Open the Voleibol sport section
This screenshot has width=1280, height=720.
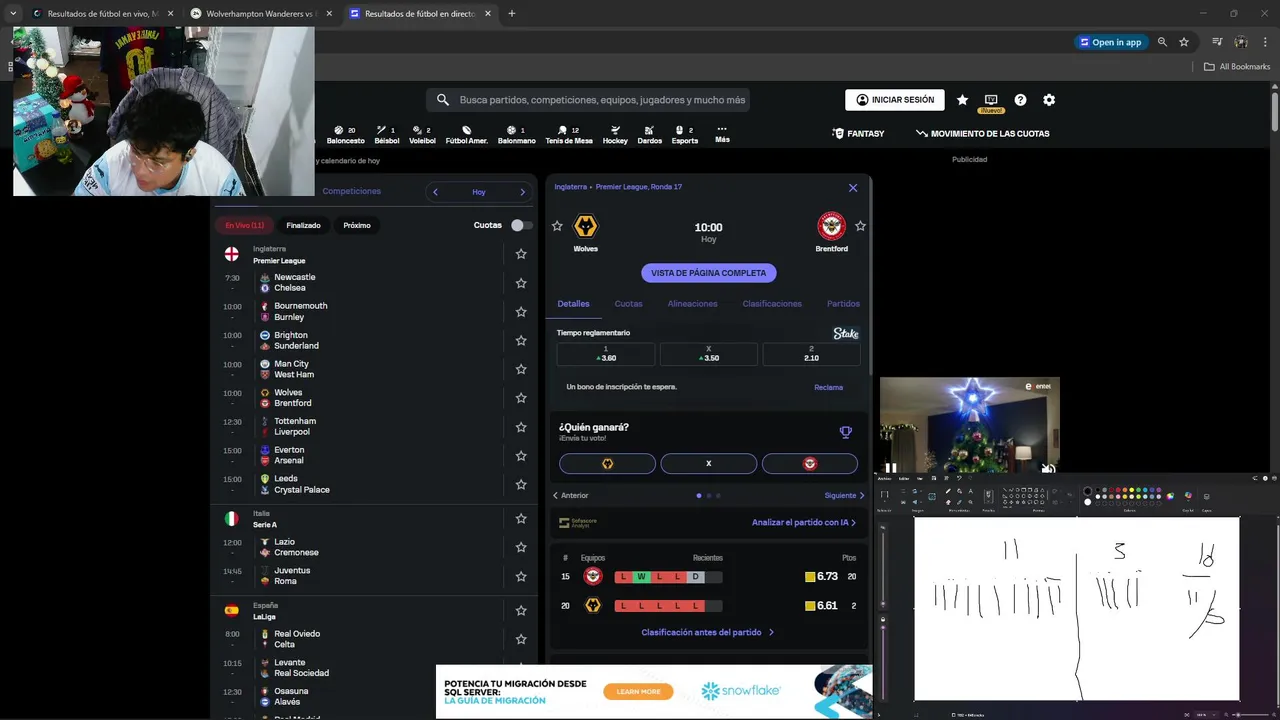pyautogui.click(x=422, y=134)
